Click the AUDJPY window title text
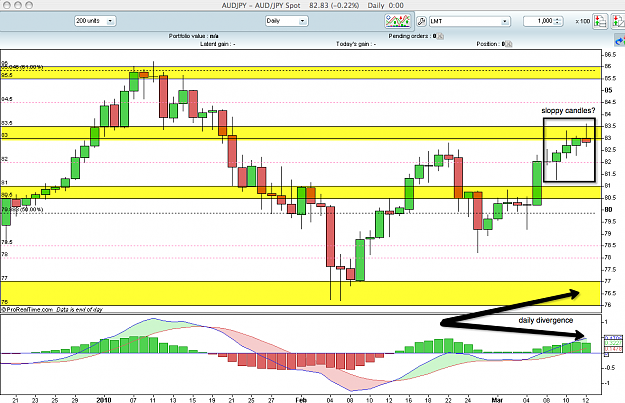Viewport: 625px width, 403px height. click(x=312, y=5)
